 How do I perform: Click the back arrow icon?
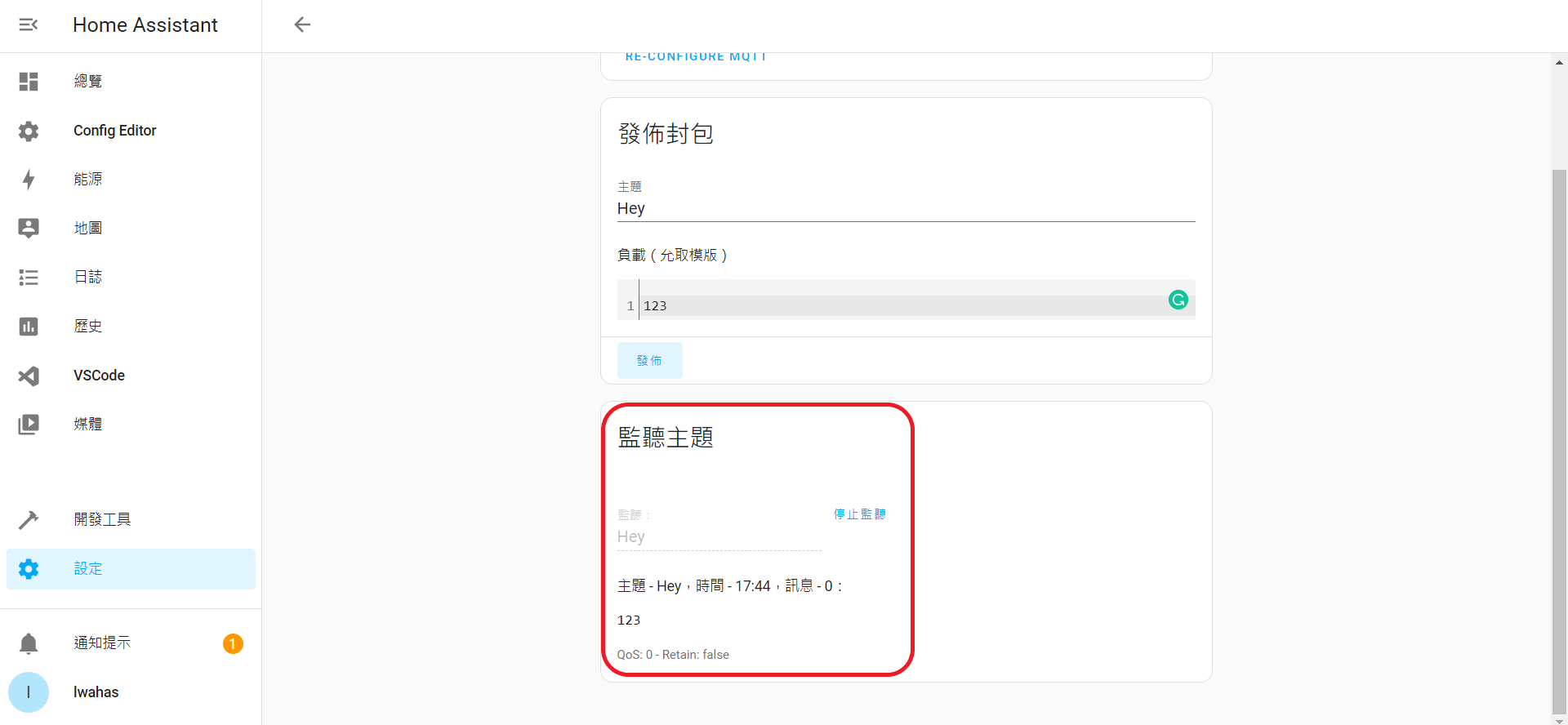(302, 24)
